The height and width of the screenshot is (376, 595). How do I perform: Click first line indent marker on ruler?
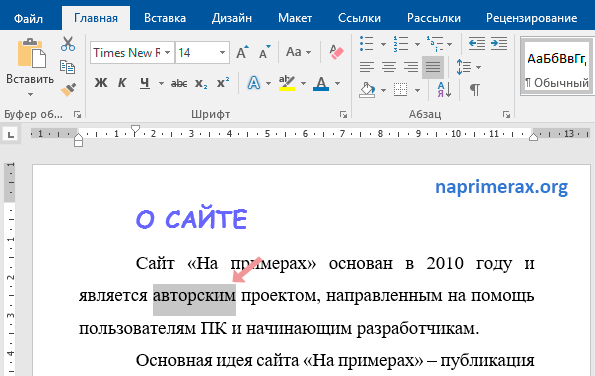[x=135, y=130]
